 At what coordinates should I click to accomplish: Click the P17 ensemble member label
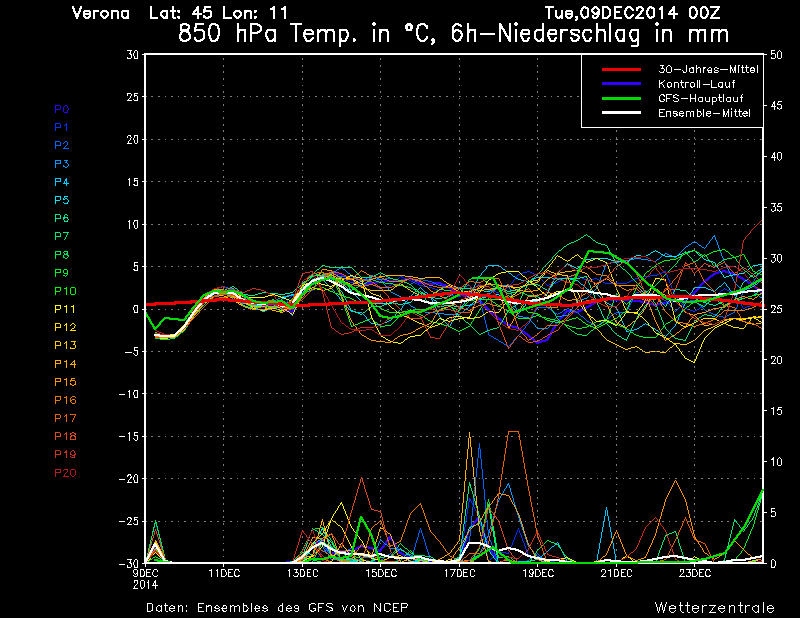click(x=65, y=418)
